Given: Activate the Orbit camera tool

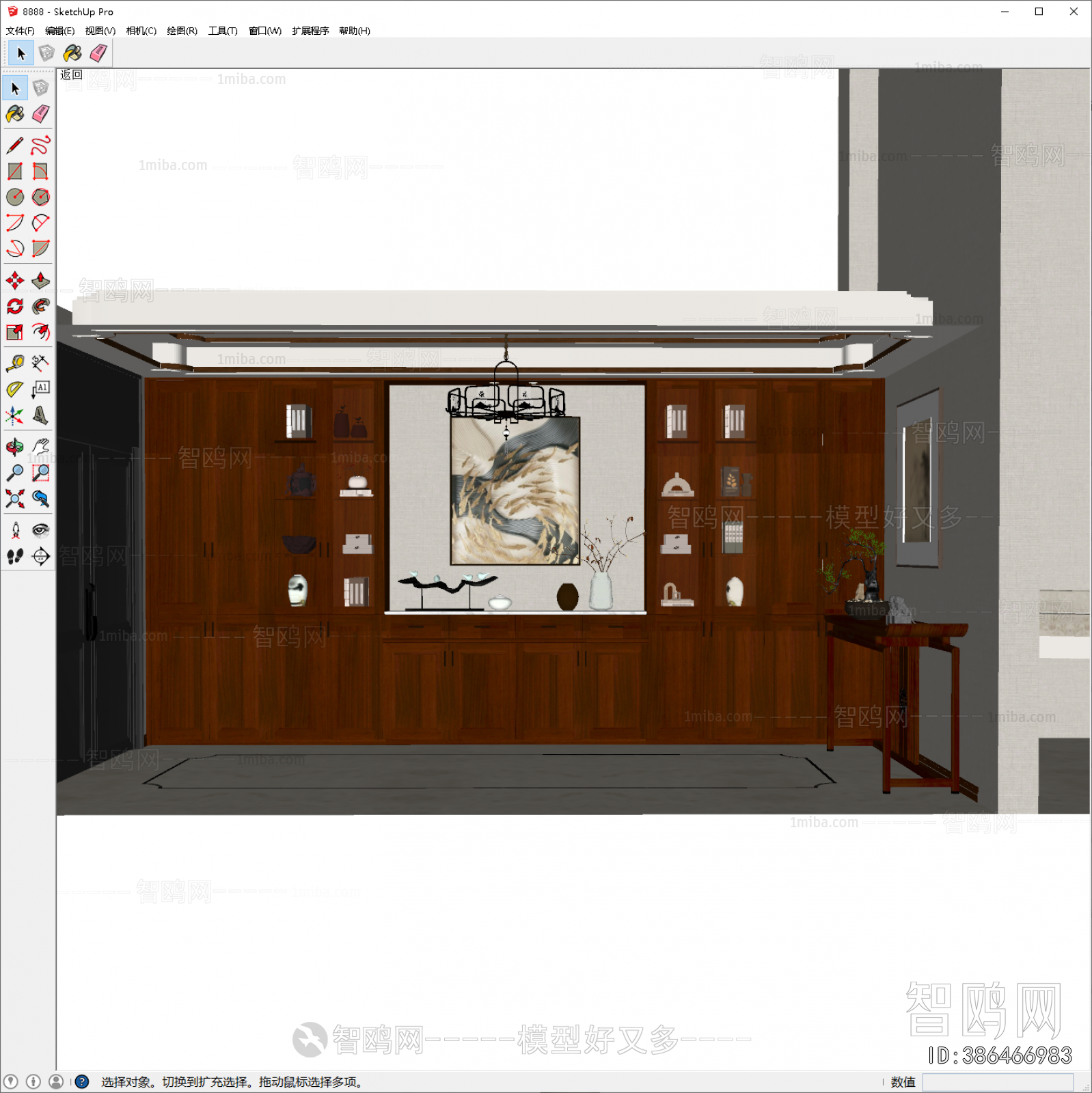Looking at the screenshot, I should tap(16, 447).
